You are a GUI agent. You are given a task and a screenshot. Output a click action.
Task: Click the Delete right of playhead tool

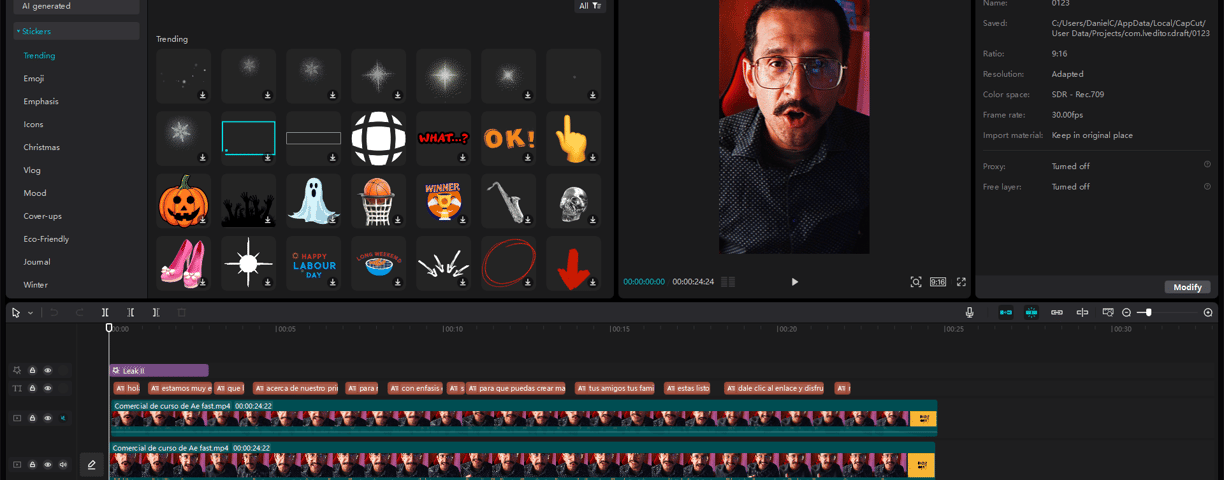156,313
